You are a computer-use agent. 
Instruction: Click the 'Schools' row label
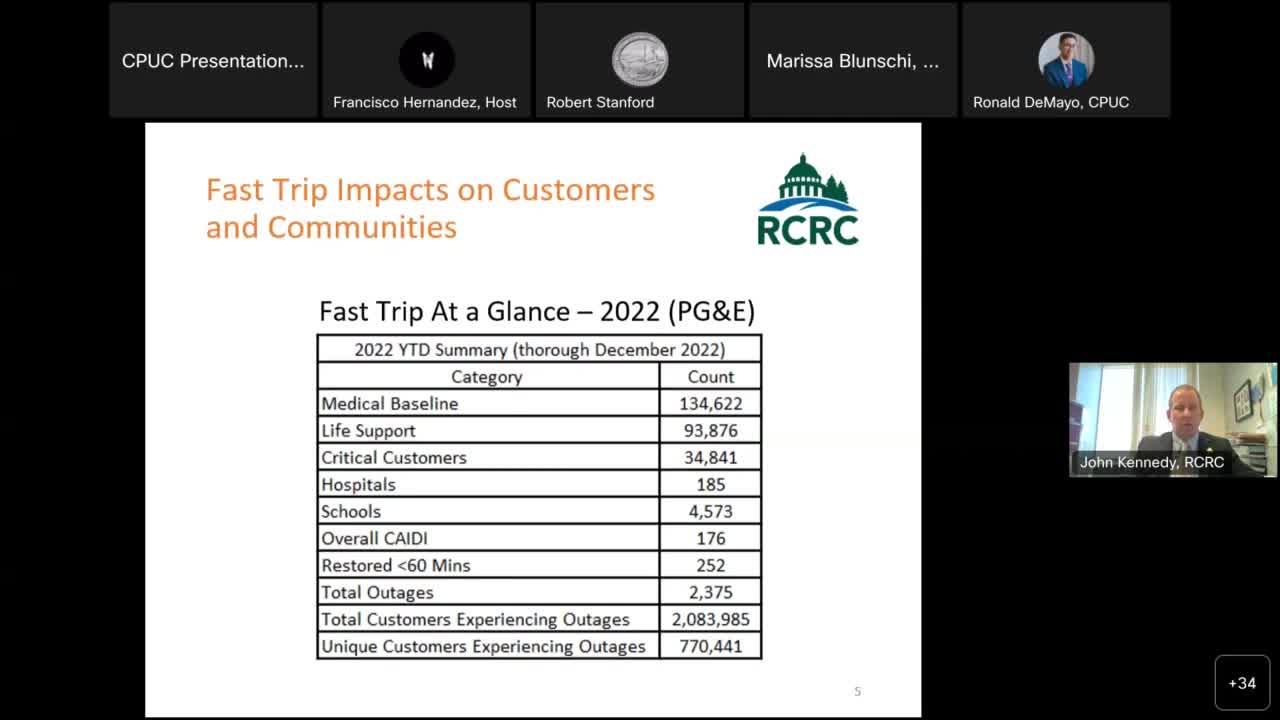(x=351, y=512)
